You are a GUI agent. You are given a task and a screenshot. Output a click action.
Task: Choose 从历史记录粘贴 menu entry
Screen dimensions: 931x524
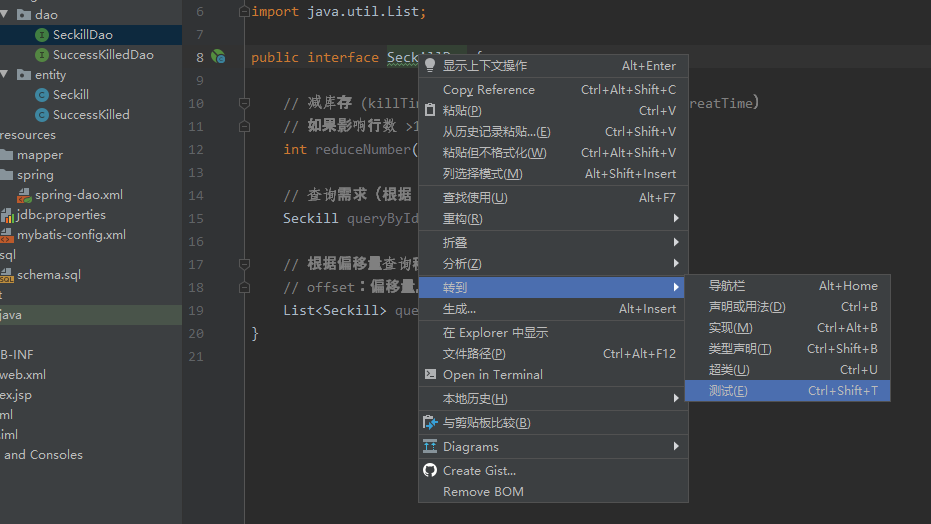pyautogui.click(x=553, y=132)
